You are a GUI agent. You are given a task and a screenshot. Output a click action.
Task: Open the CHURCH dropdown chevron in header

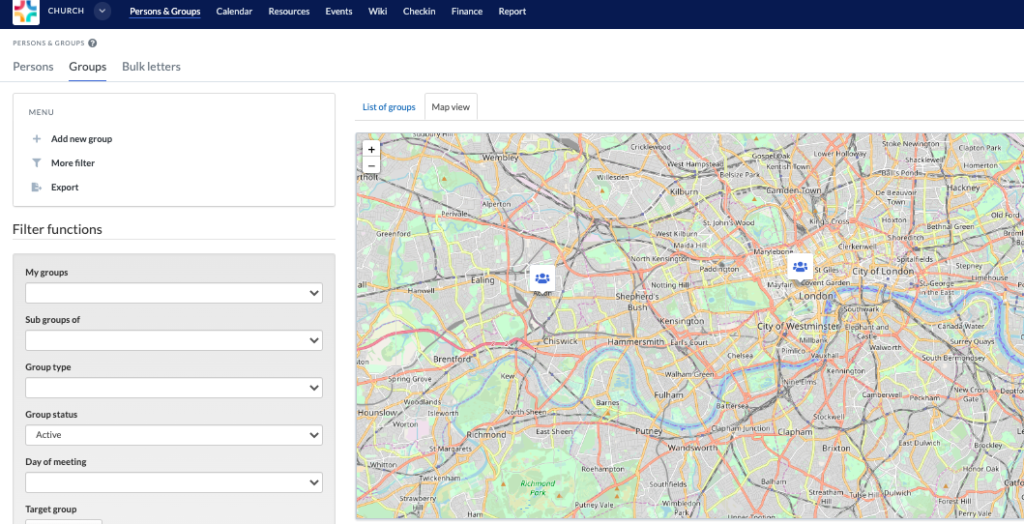pos(102,11)
